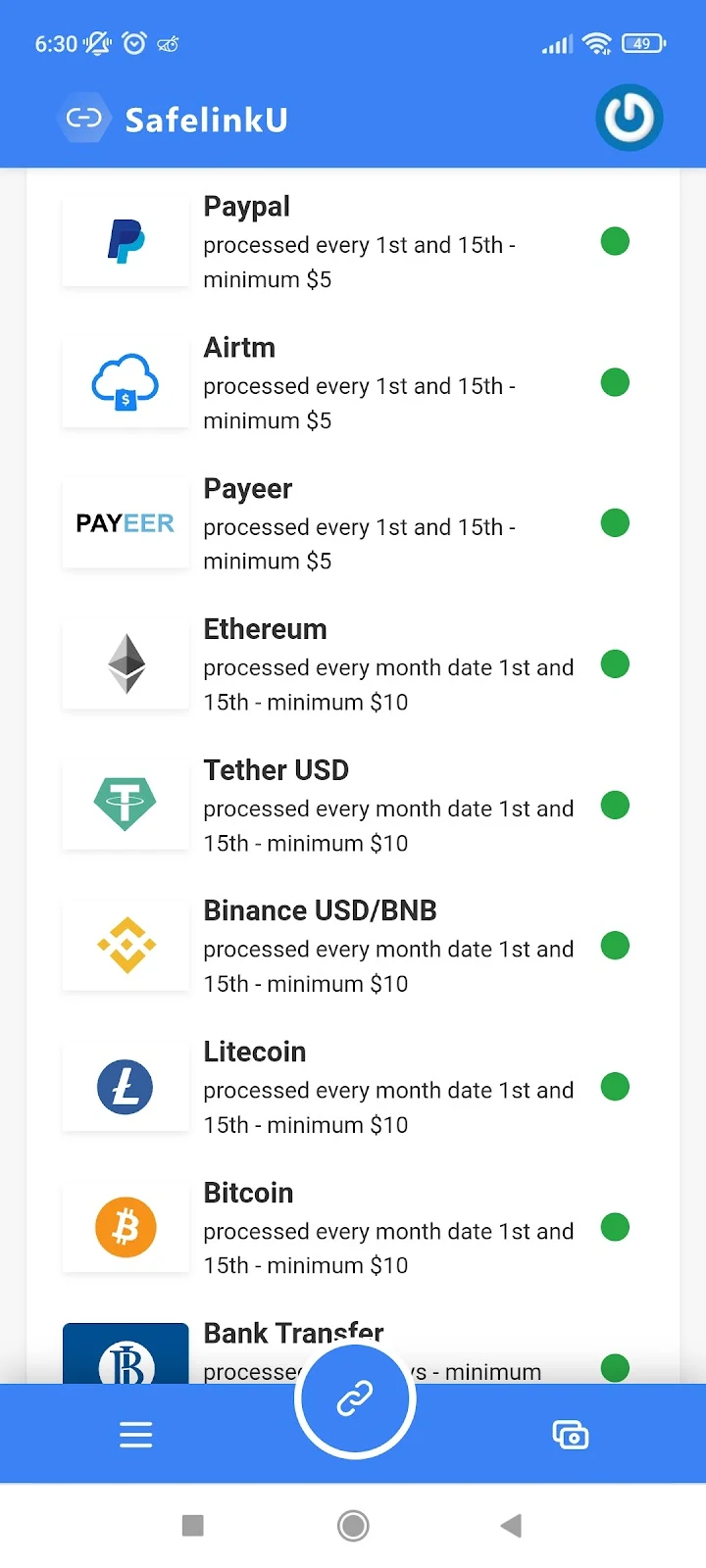Tap the Android back arrow
Image resolution: width=706 pixels, height=1568 pixels.
pos(511,1525)
